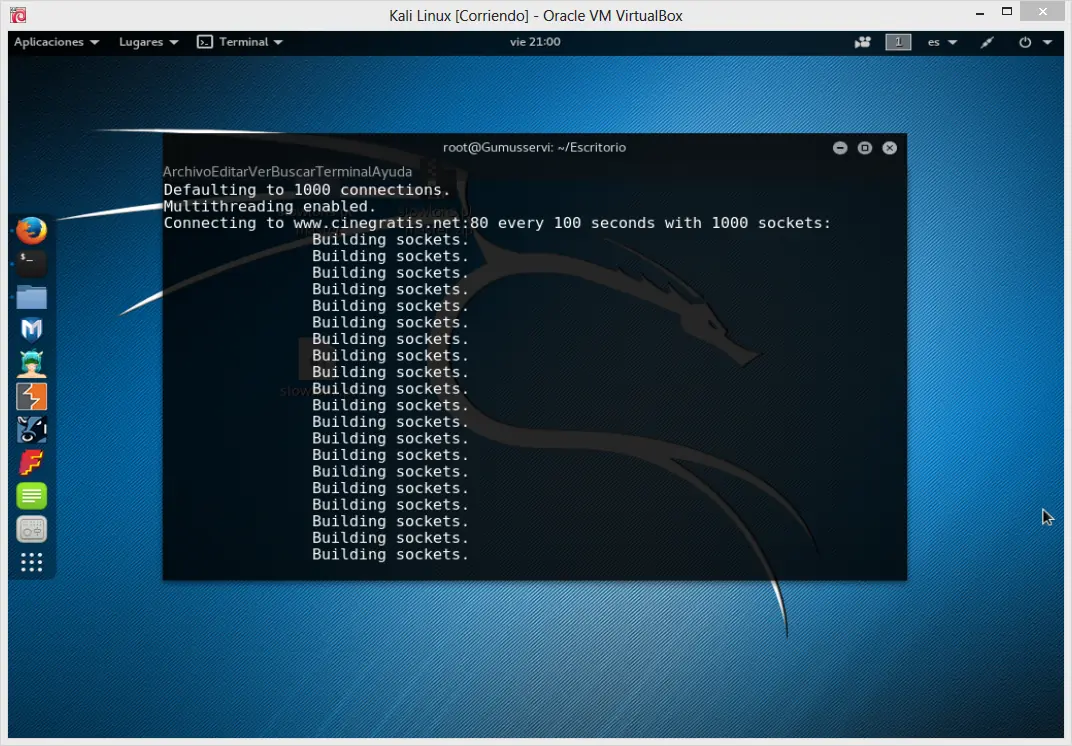Close the root@Gumusservi terminal window

(x=889, y=148)
